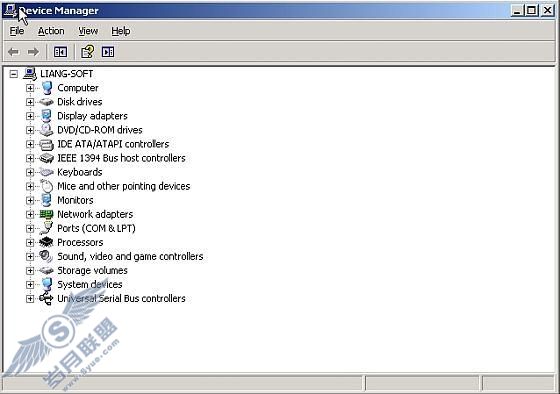The image size is (560, 394).
Task: Select the Keyboards label
Action: pyautogui.click(x=80, y=172)
